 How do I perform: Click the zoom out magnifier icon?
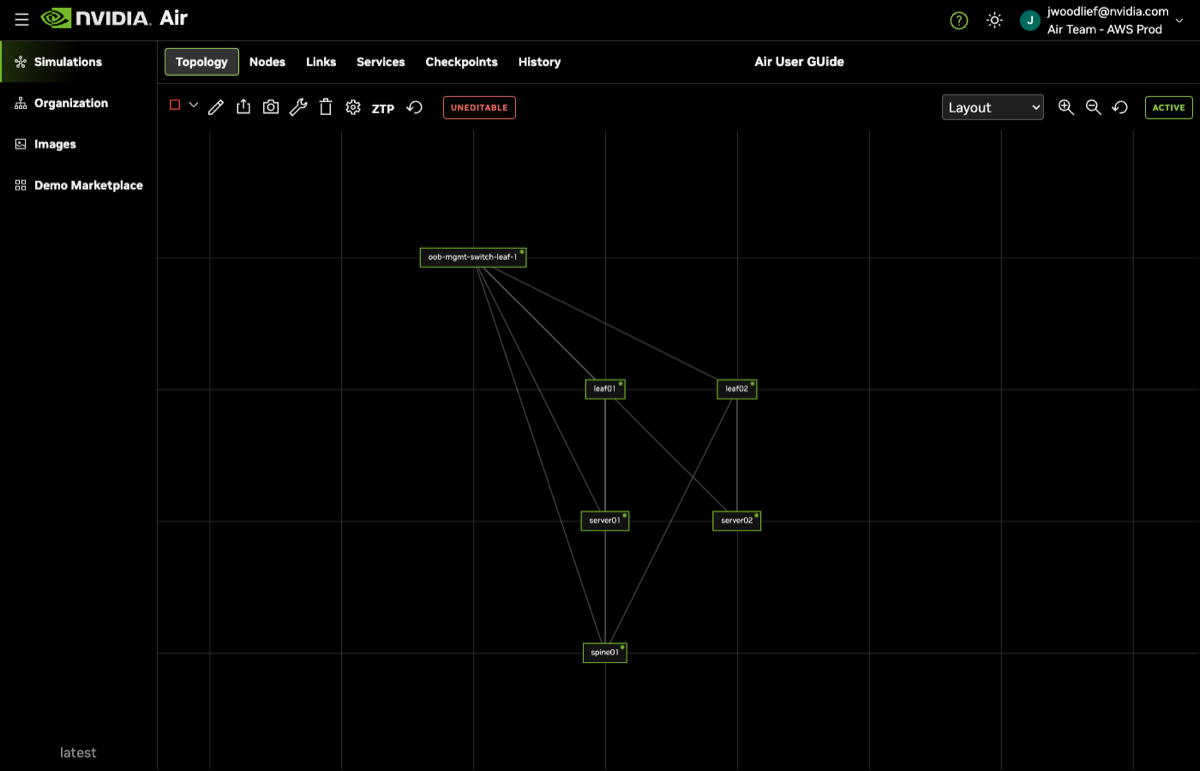[1093, 107]
